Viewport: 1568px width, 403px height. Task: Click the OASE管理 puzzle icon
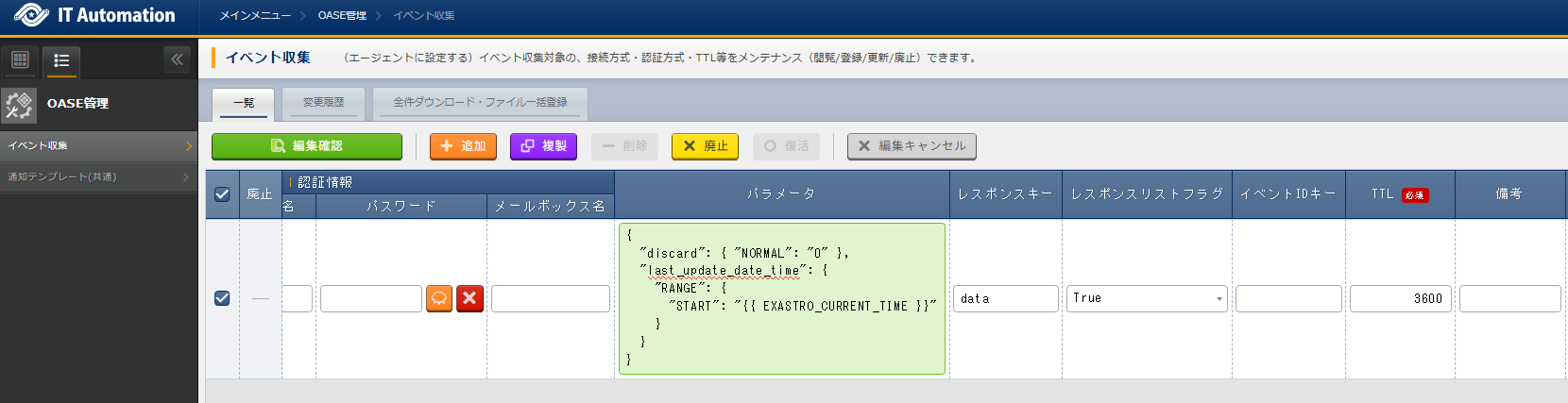(19, 104)
